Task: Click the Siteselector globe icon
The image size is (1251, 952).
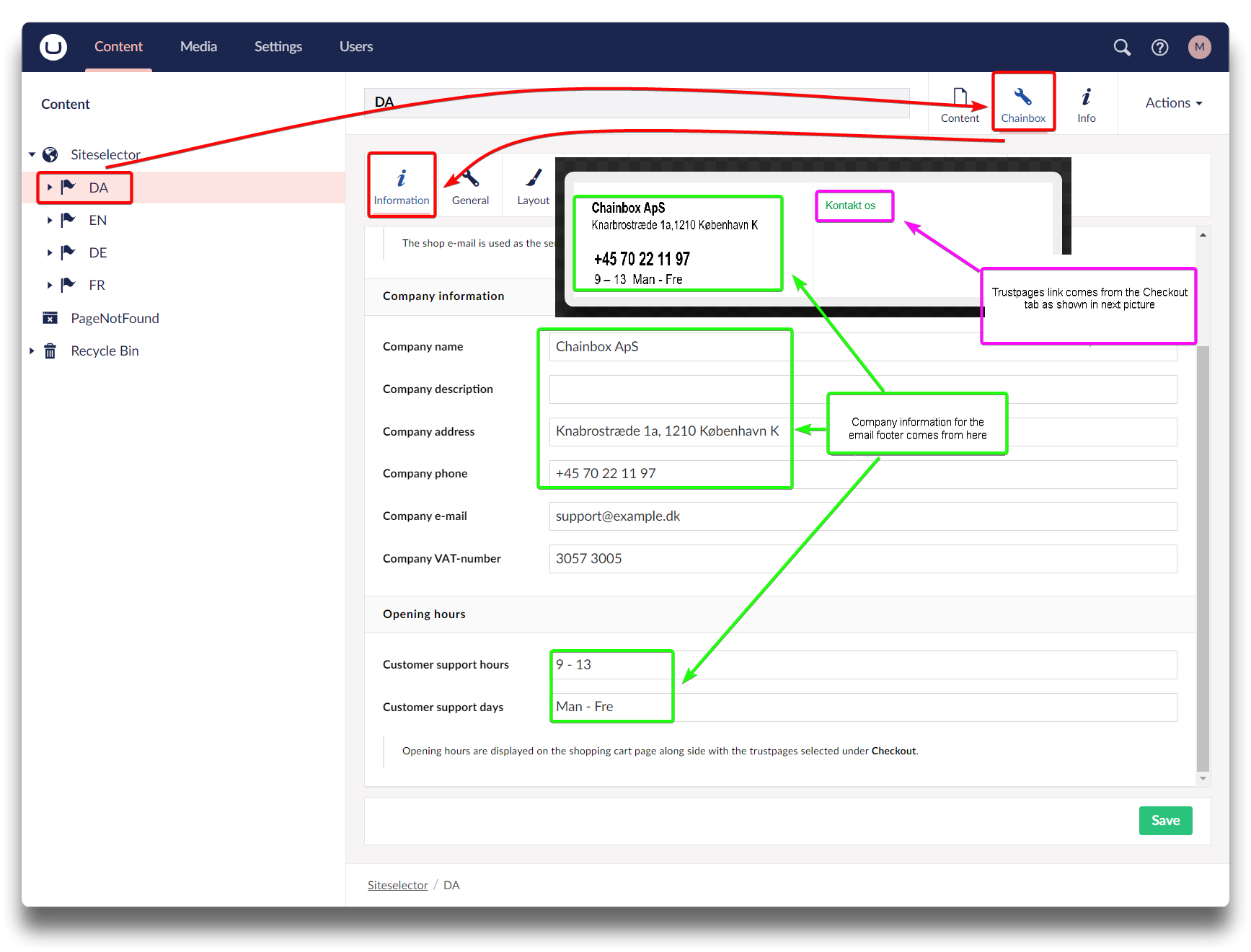Action: 50,155
